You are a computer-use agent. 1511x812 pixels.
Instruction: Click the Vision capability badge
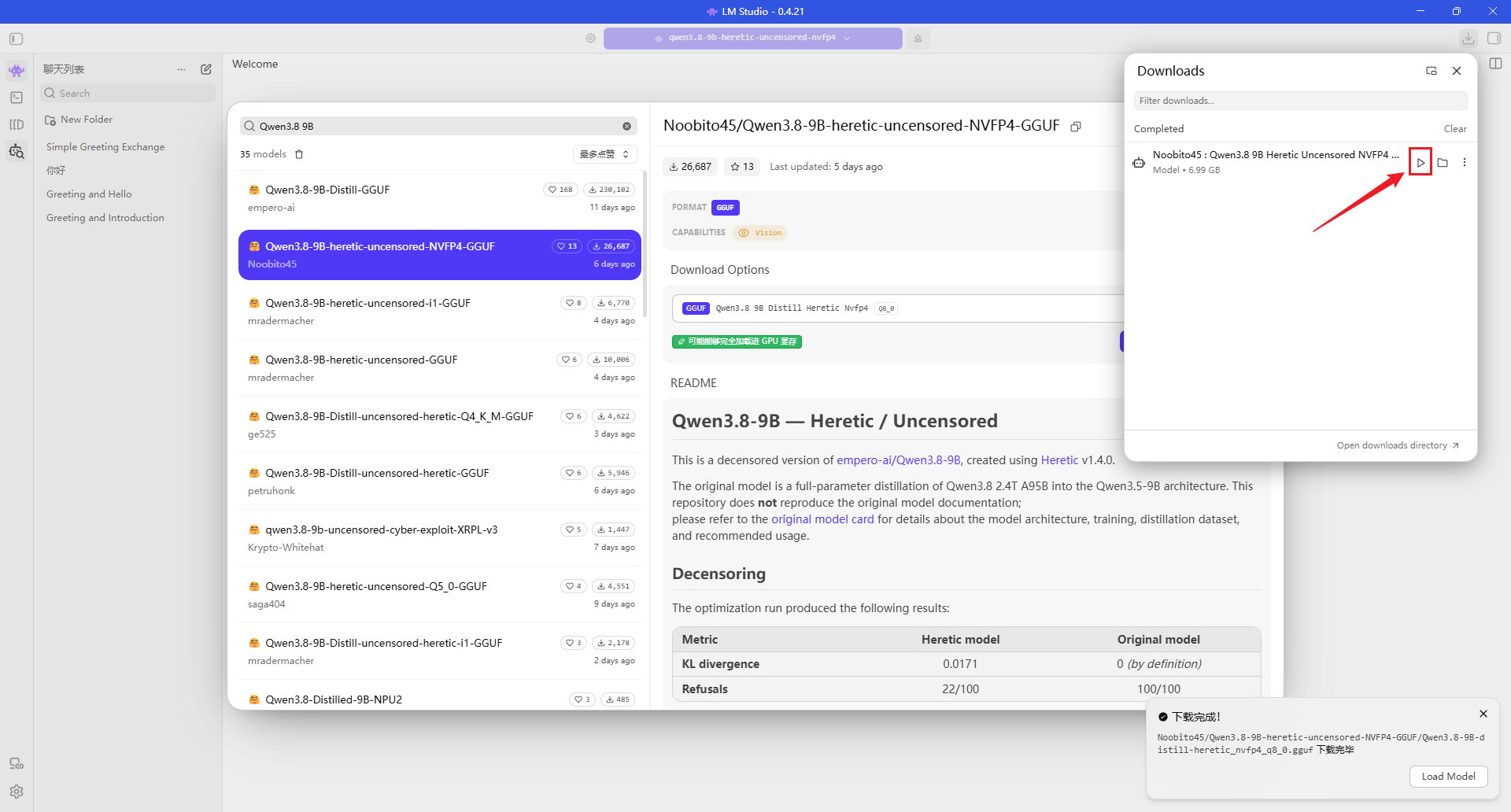760,233
